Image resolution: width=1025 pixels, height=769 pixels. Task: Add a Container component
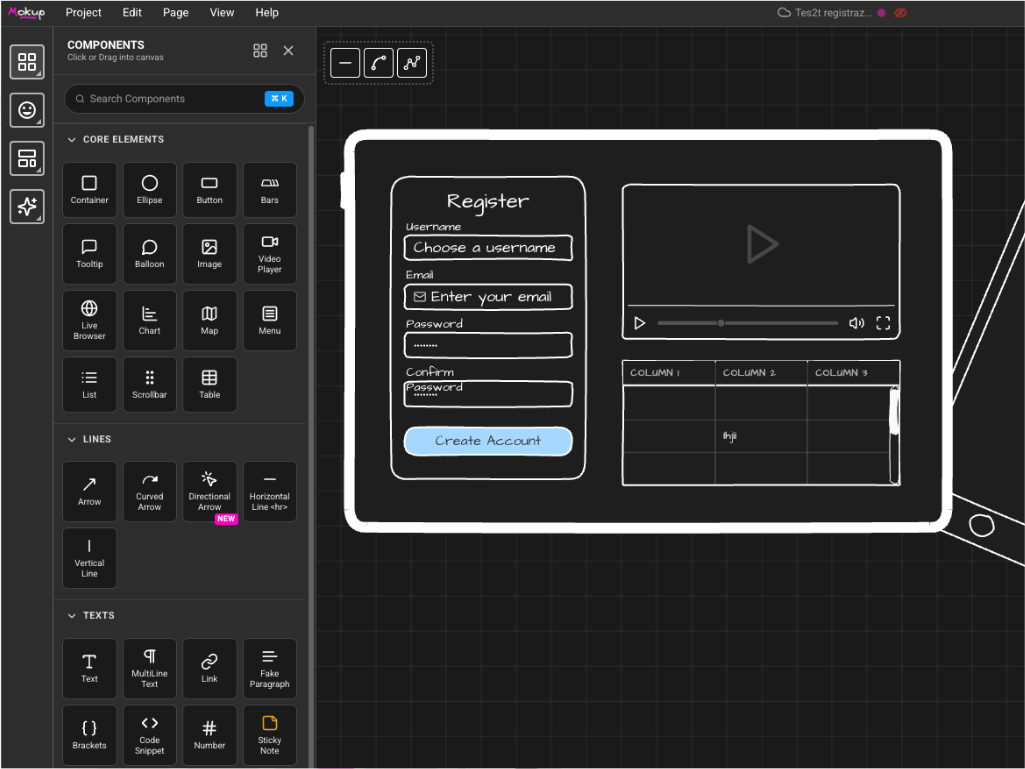(x=90, y=190)
